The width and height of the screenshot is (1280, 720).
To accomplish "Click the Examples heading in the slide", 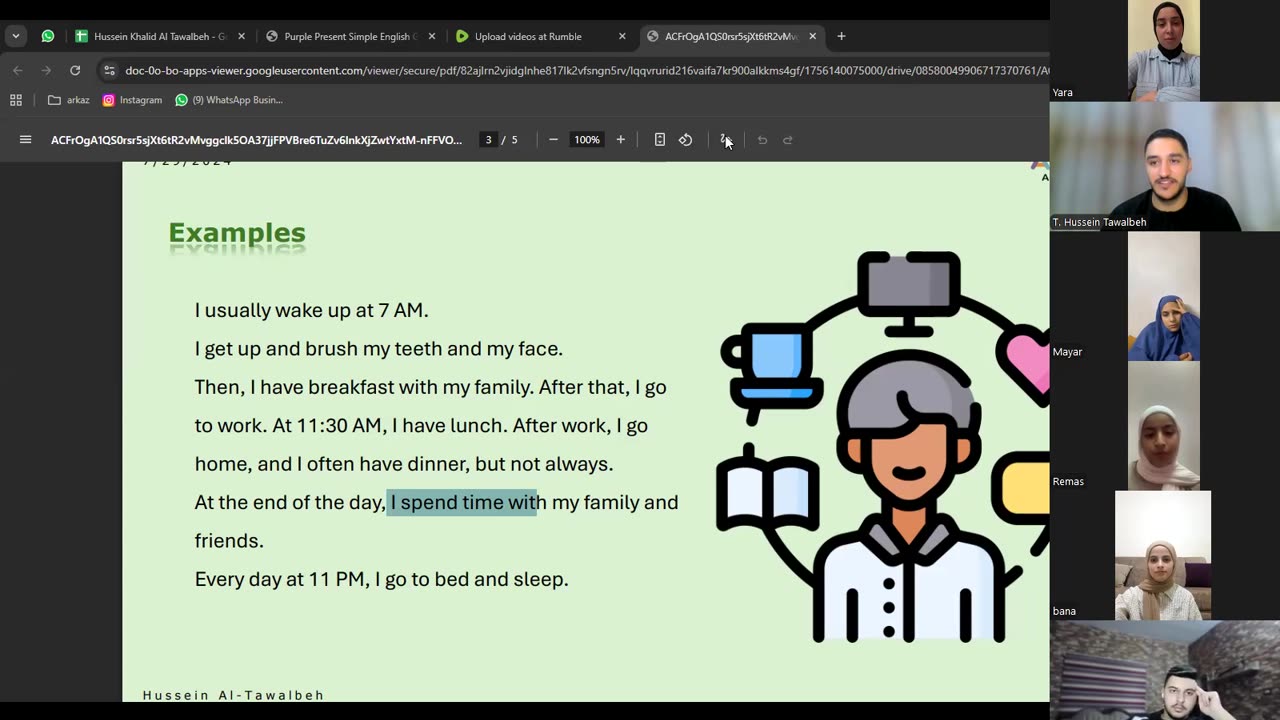I will point(237,234).
